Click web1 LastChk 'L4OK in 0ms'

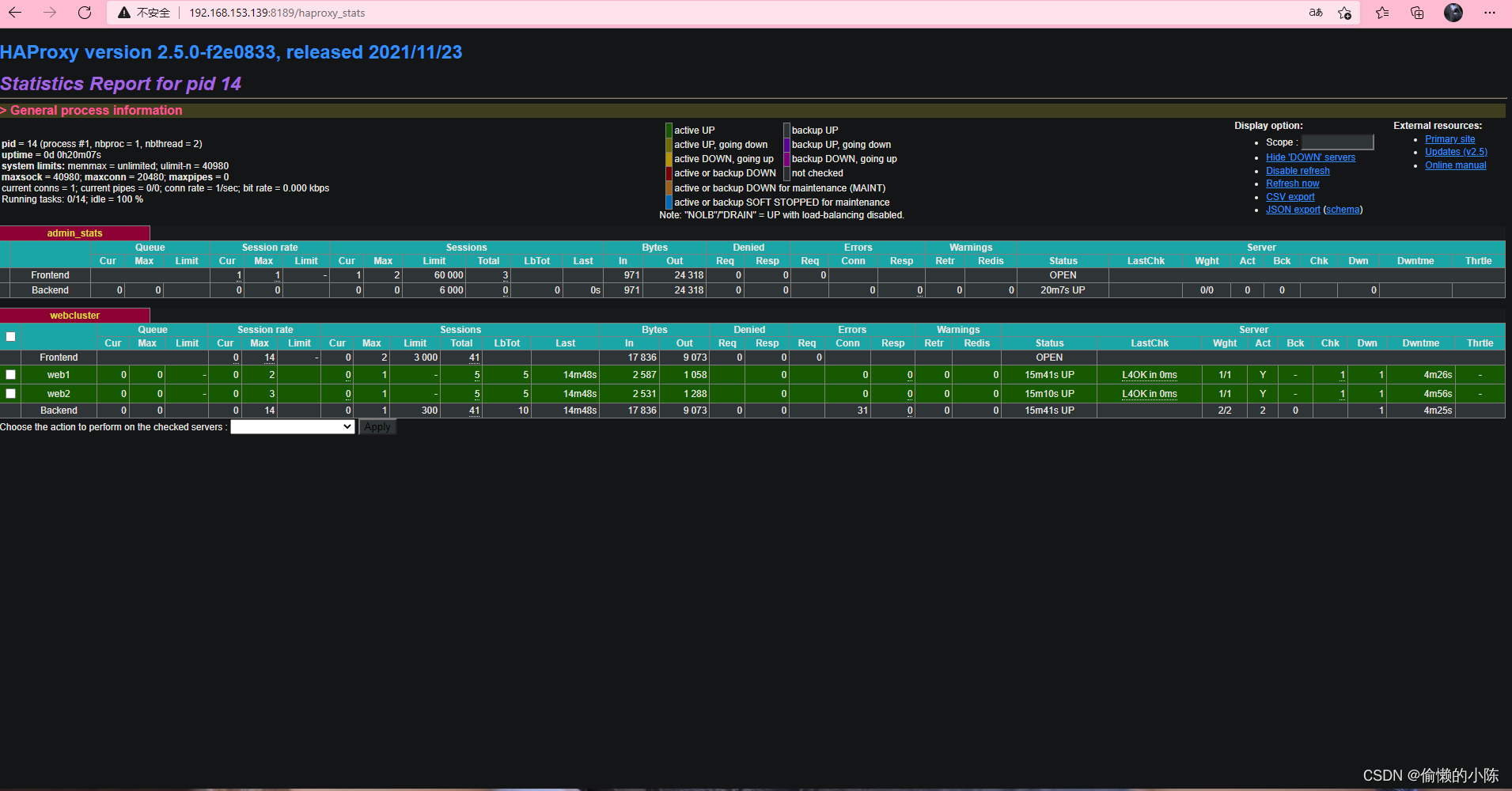coord(1149,375)
